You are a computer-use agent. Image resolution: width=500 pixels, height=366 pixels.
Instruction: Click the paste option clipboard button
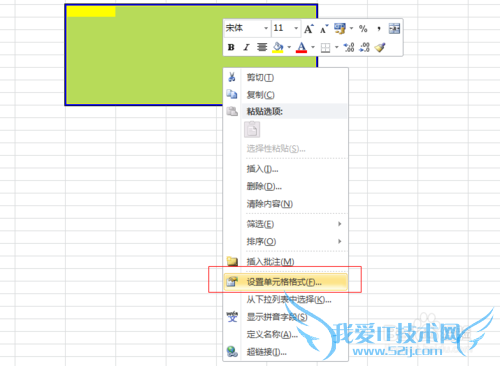click(x=252, y=130)
